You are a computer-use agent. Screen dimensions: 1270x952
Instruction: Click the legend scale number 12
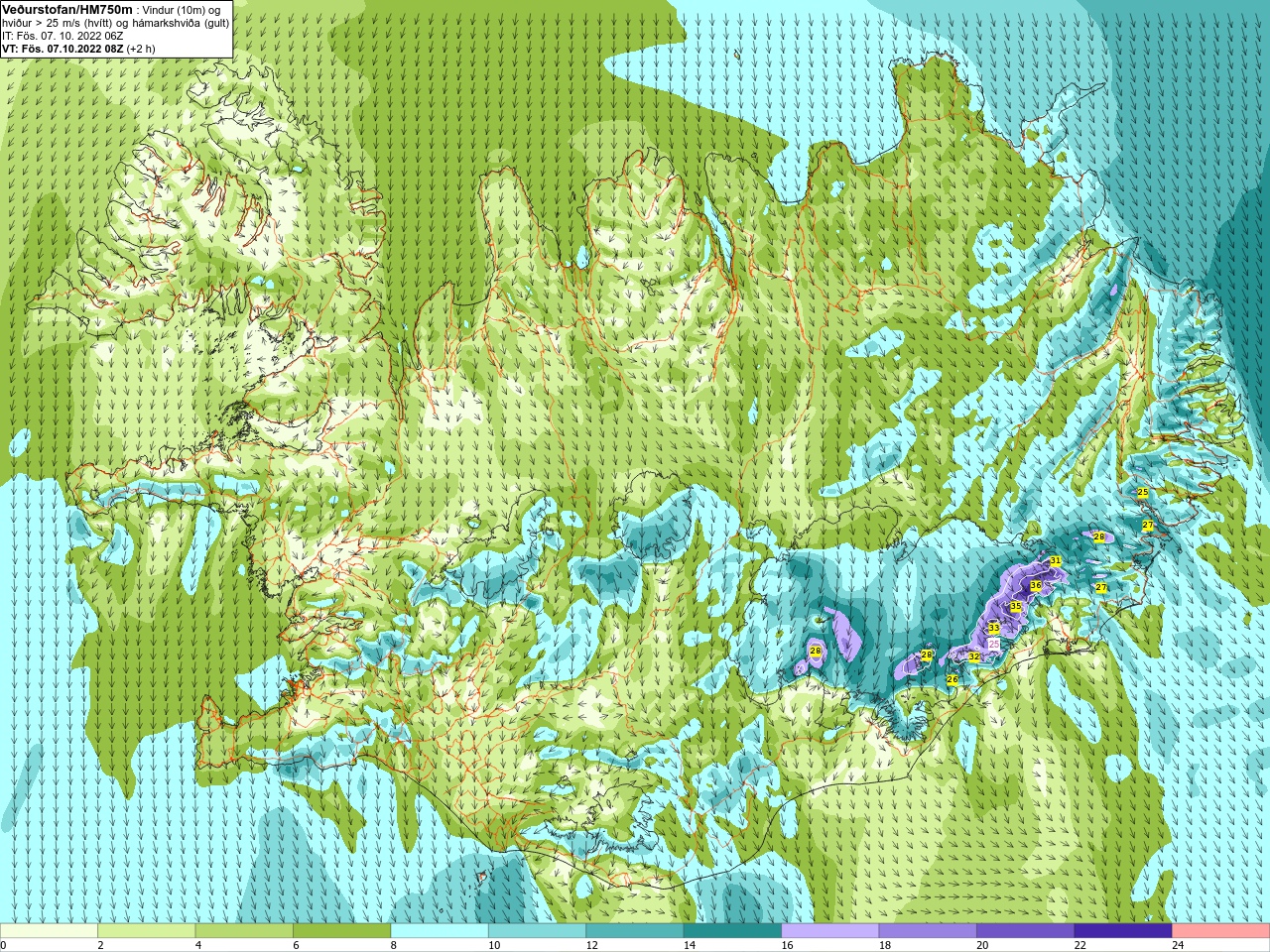coord(592,945)
